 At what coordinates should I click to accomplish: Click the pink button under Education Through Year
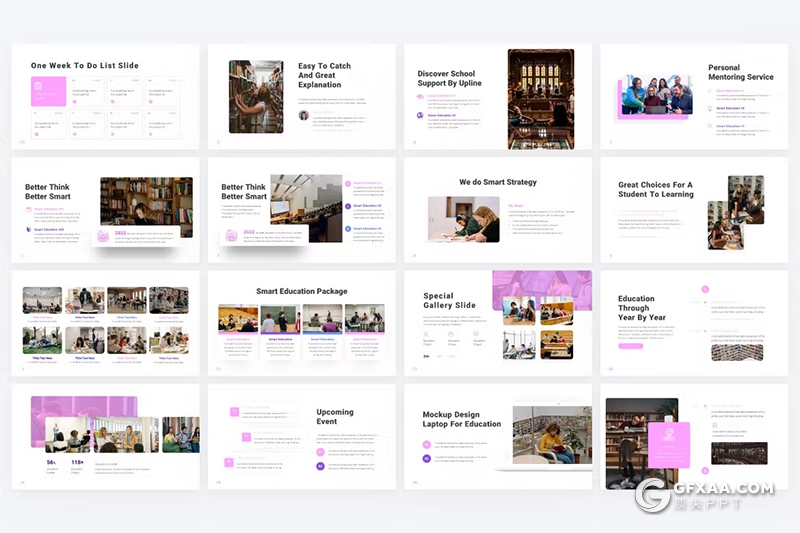coord(630,346)
